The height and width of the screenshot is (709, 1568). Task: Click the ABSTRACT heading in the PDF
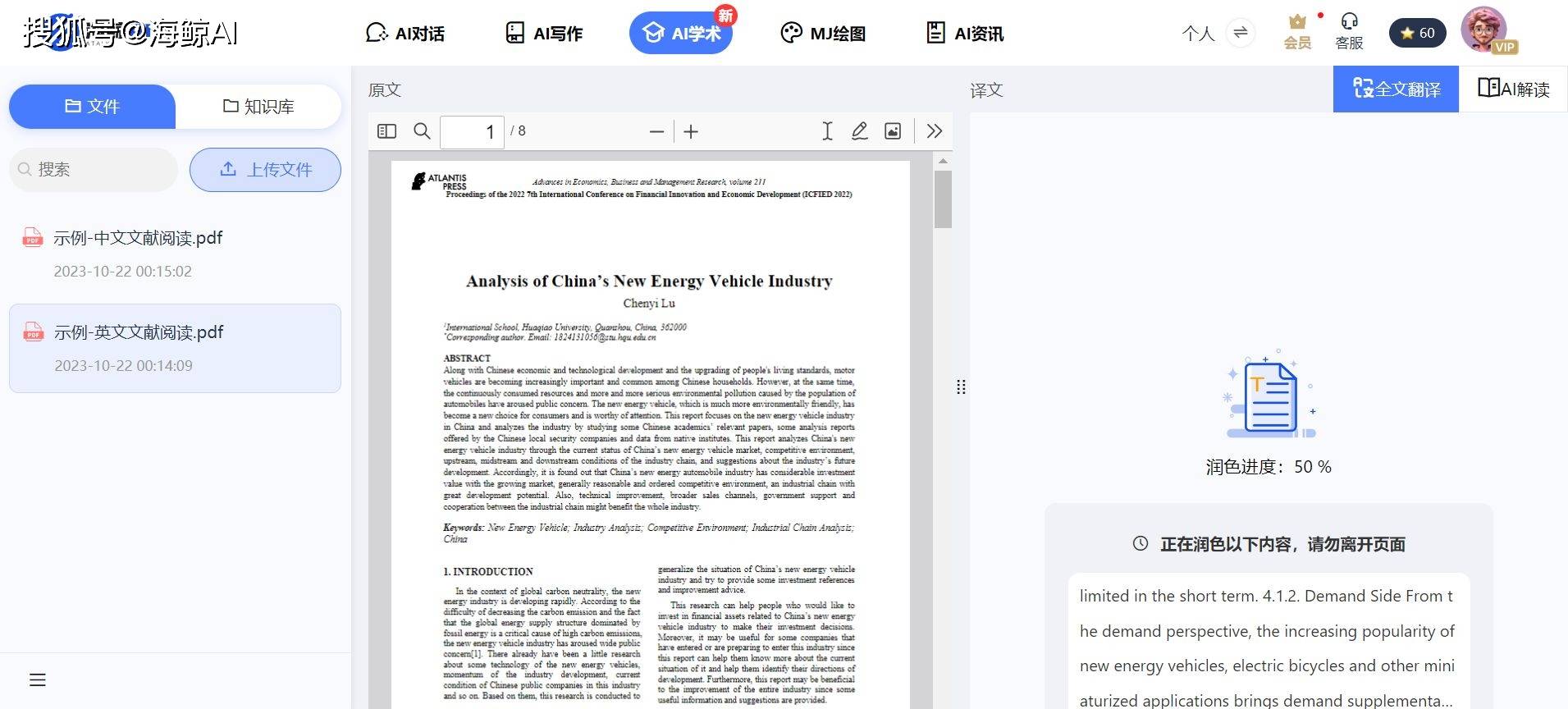pos(467,359)
